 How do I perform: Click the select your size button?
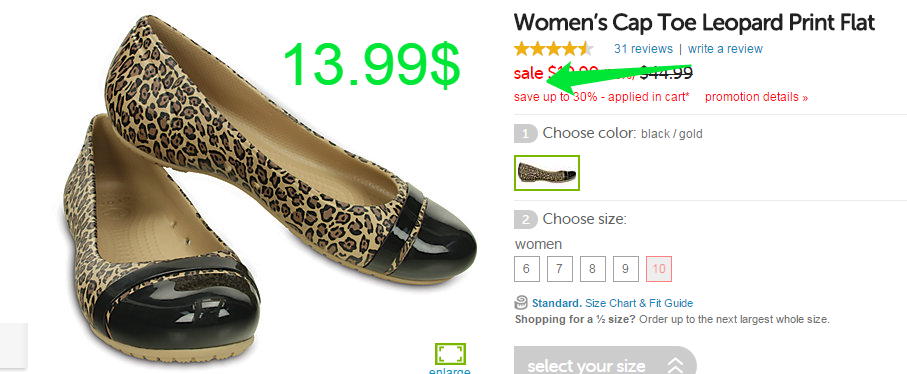coord(605,361)
